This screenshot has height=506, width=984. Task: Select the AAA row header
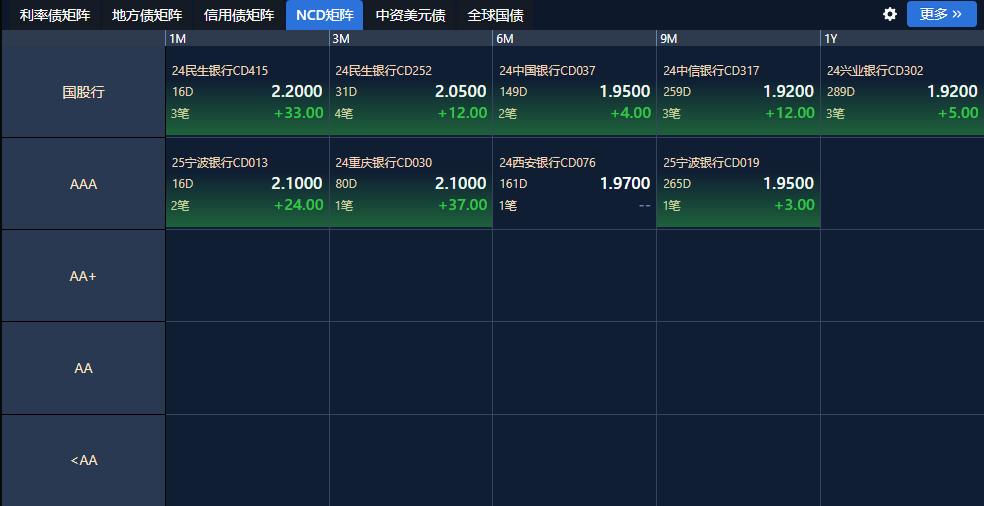83,185
